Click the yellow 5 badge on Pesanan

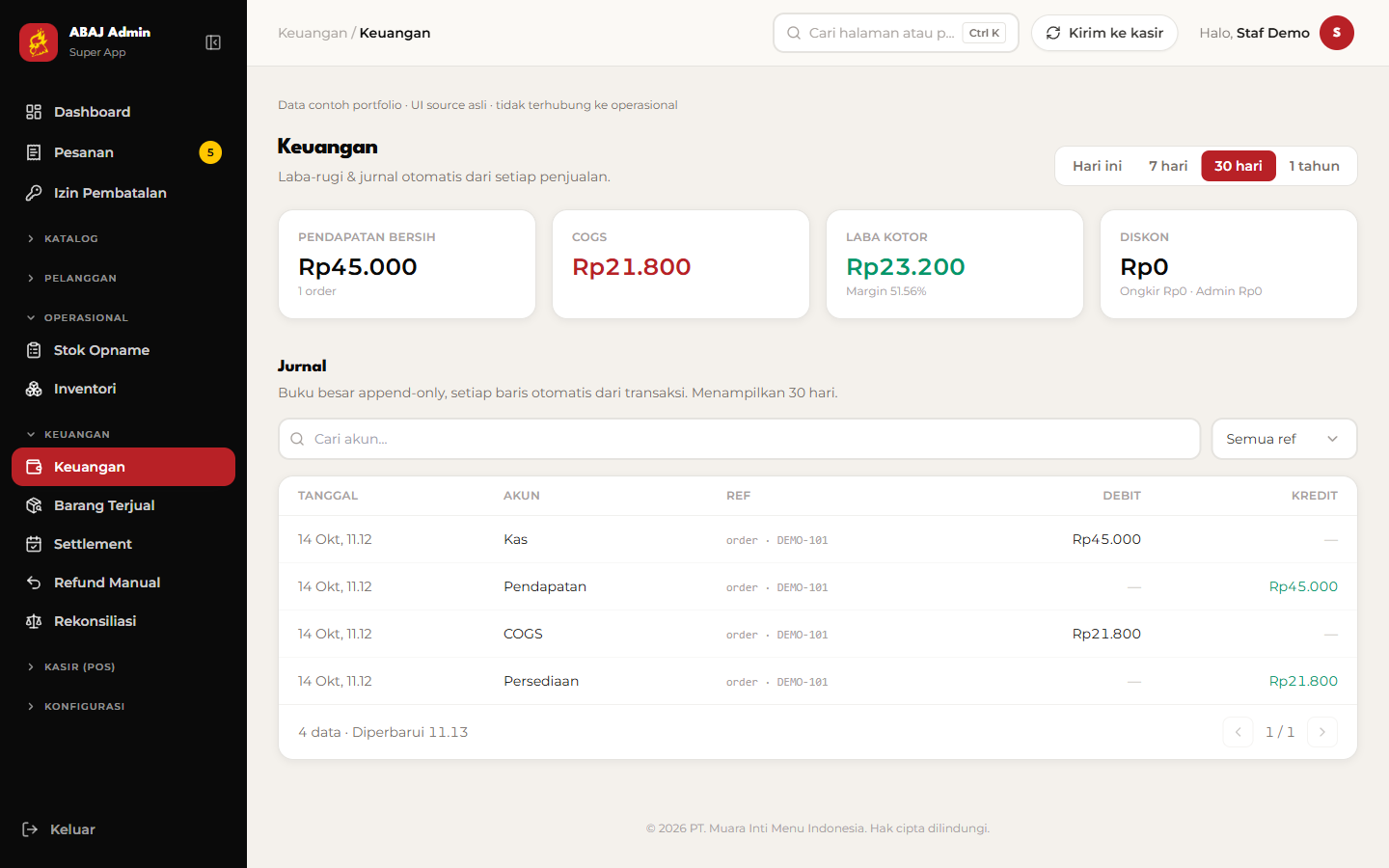pos(210,152)
